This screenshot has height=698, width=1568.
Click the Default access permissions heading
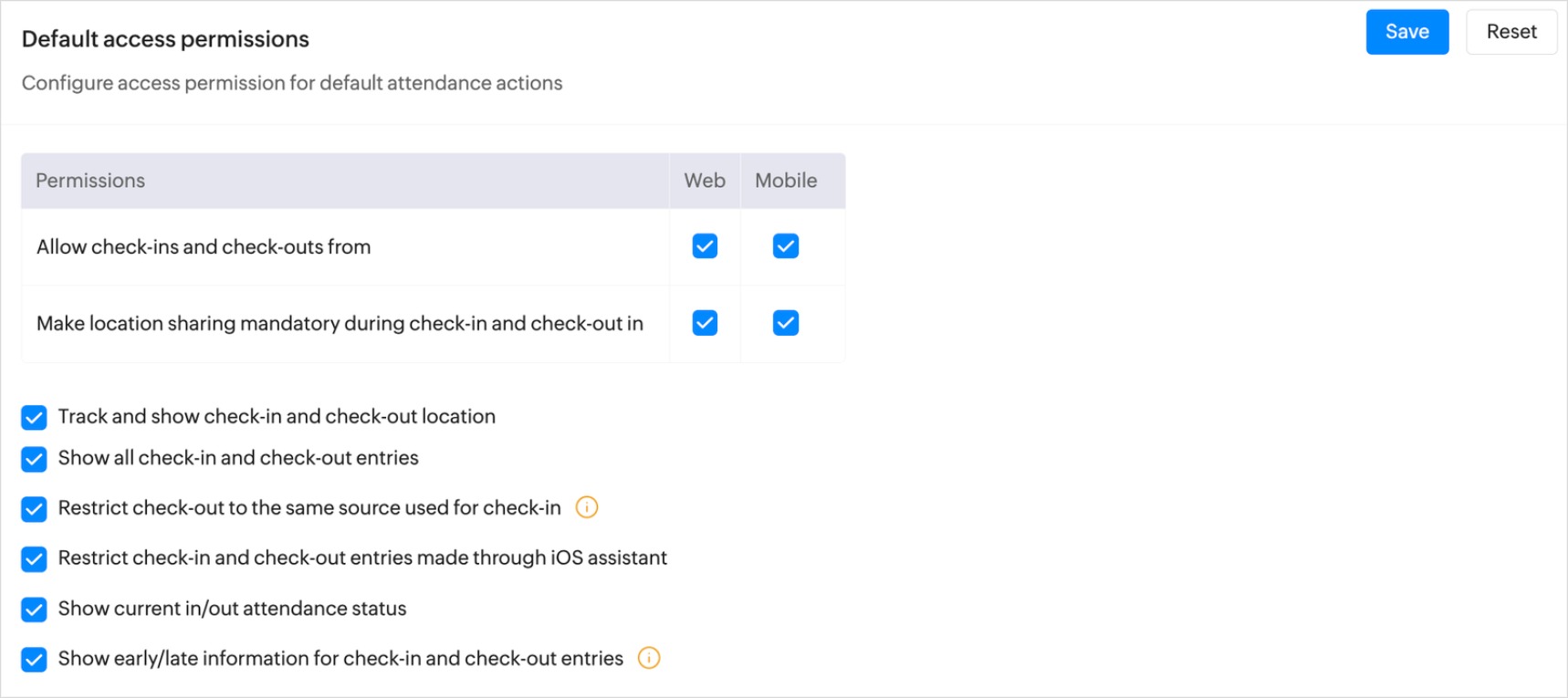(x=165, y=39)
